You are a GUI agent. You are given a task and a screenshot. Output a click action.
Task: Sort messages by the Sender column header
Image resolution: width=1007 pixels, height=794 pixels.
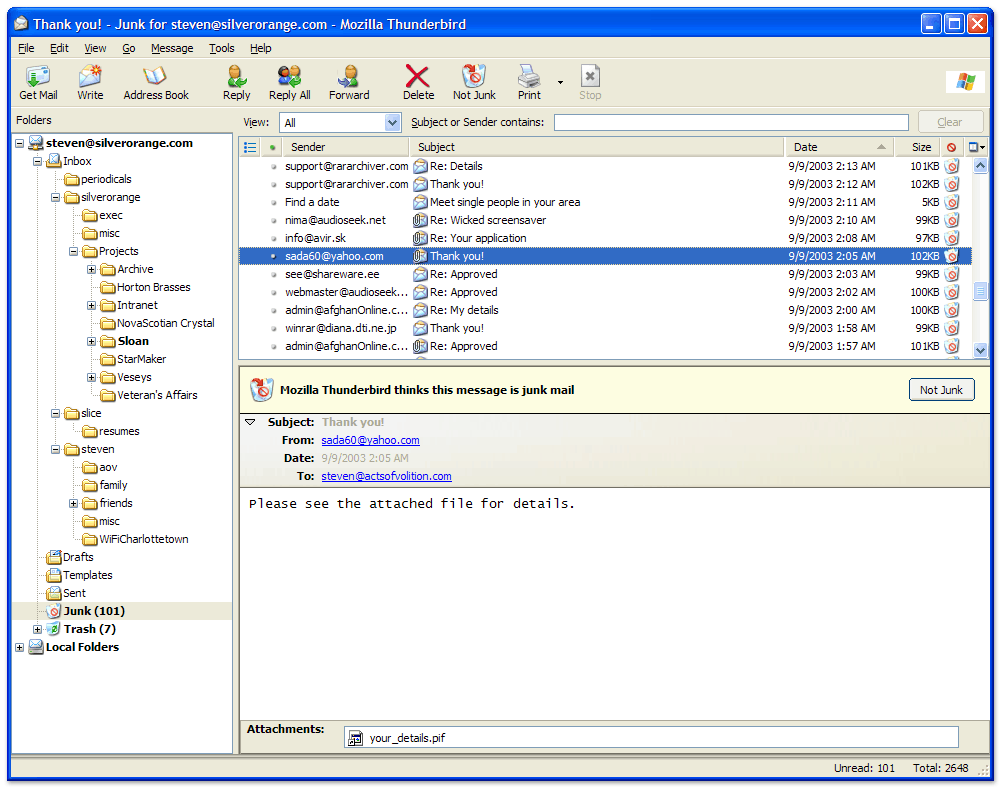tap(346, 147)
